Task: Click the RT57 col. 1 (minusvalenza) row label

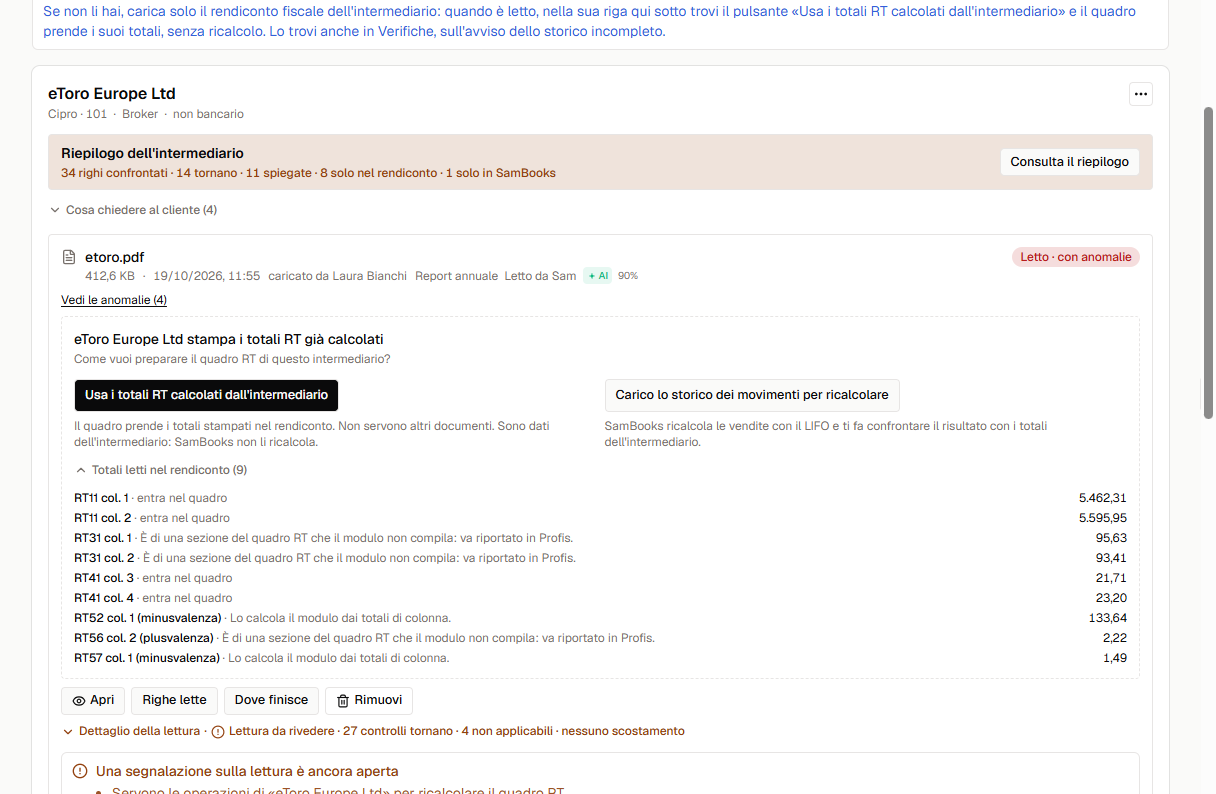Action: tap(147, 658)
